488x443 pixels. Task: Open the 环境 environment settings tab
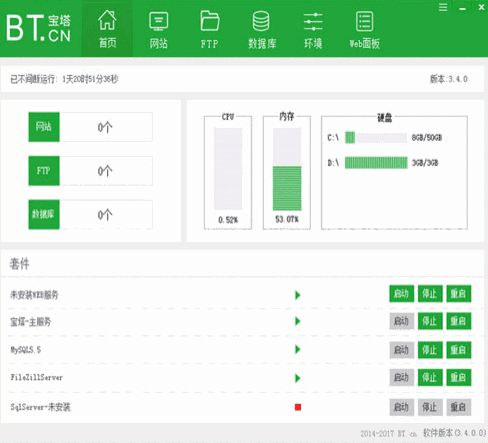tap(313, 29)
